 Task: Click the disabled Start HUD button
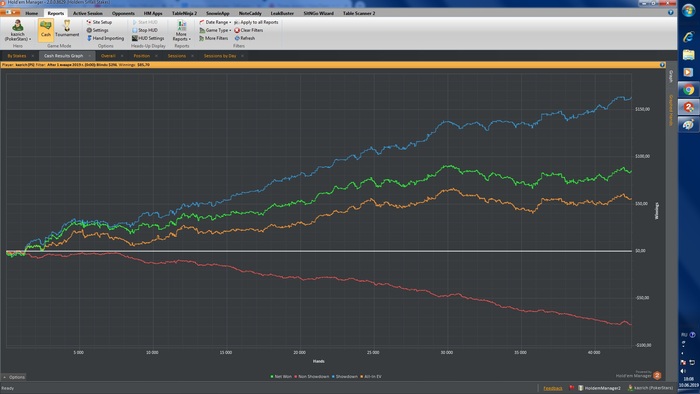(x=145, y=22)
